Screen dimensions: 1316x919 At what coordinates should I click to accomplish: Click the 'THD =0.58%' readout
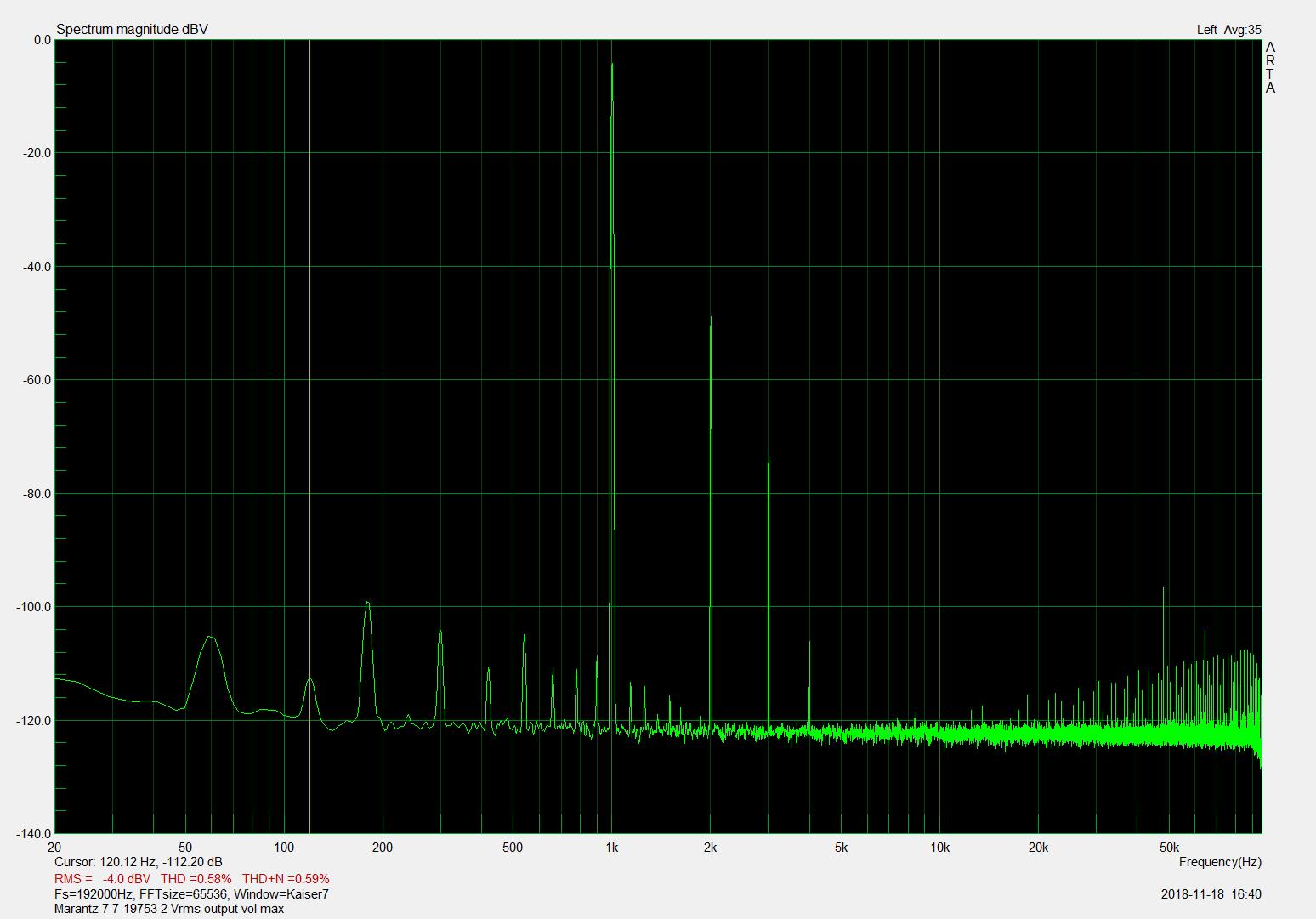196,878
